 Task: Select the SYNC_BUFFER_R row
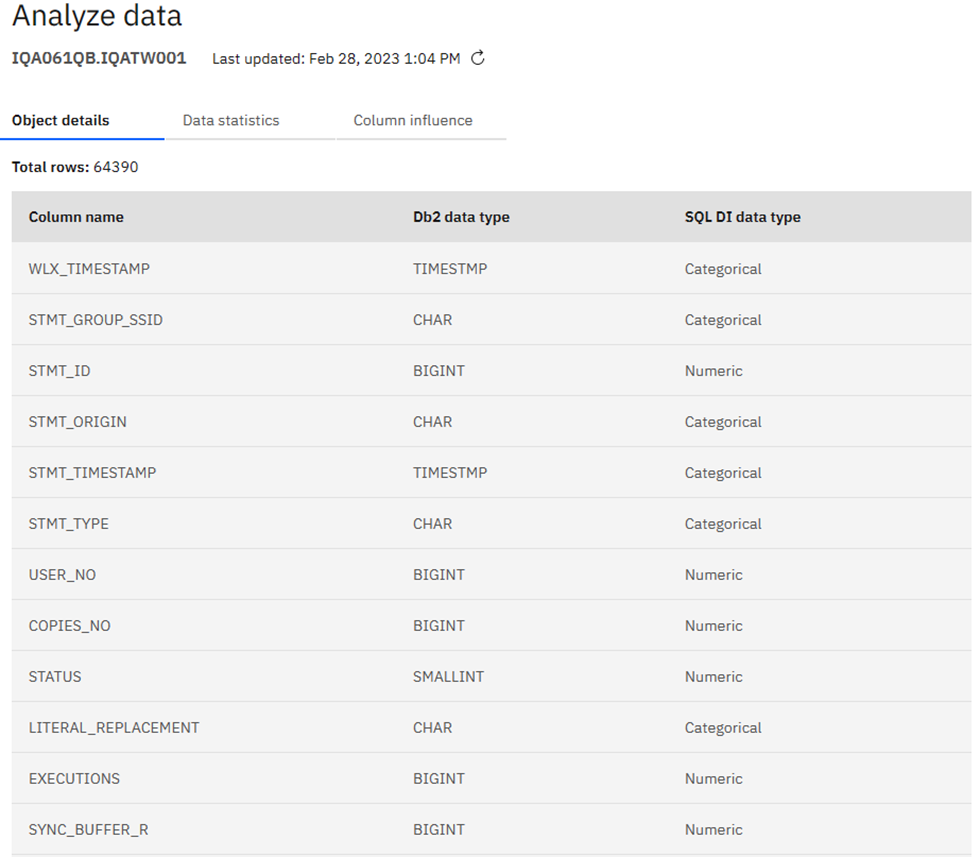[88, 830]
